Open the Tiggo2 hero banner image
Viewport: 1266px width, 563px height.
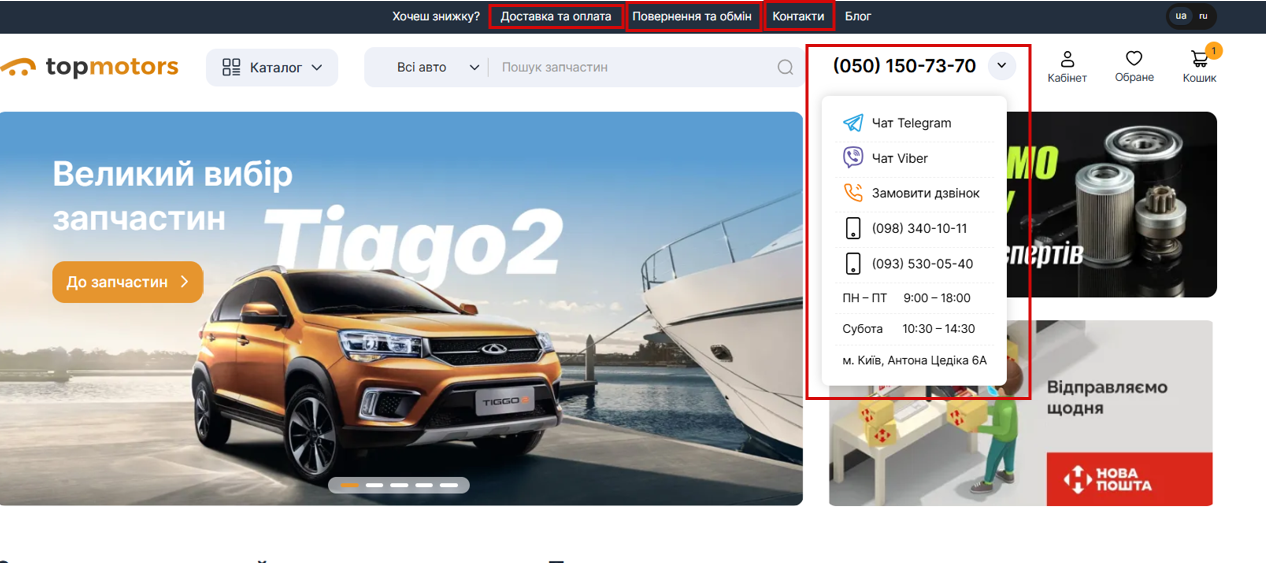[401, 308]
